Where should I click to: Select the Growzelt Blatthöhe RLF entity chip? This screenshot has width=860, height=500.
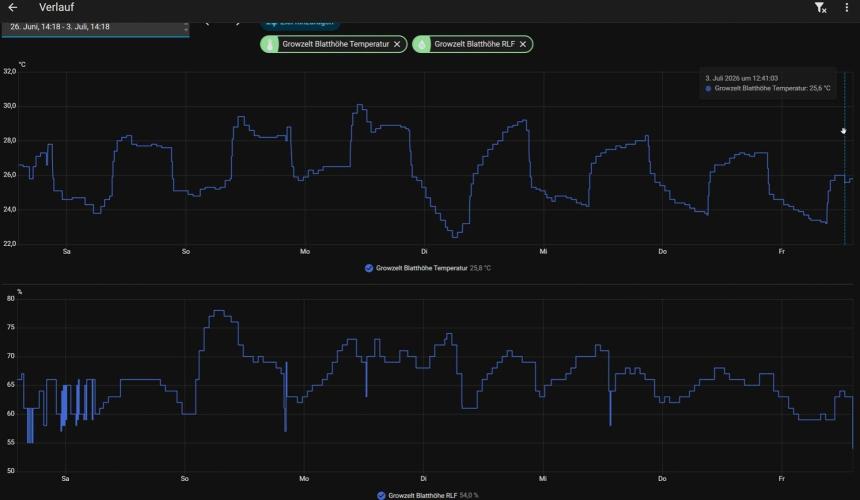[472, 44]
